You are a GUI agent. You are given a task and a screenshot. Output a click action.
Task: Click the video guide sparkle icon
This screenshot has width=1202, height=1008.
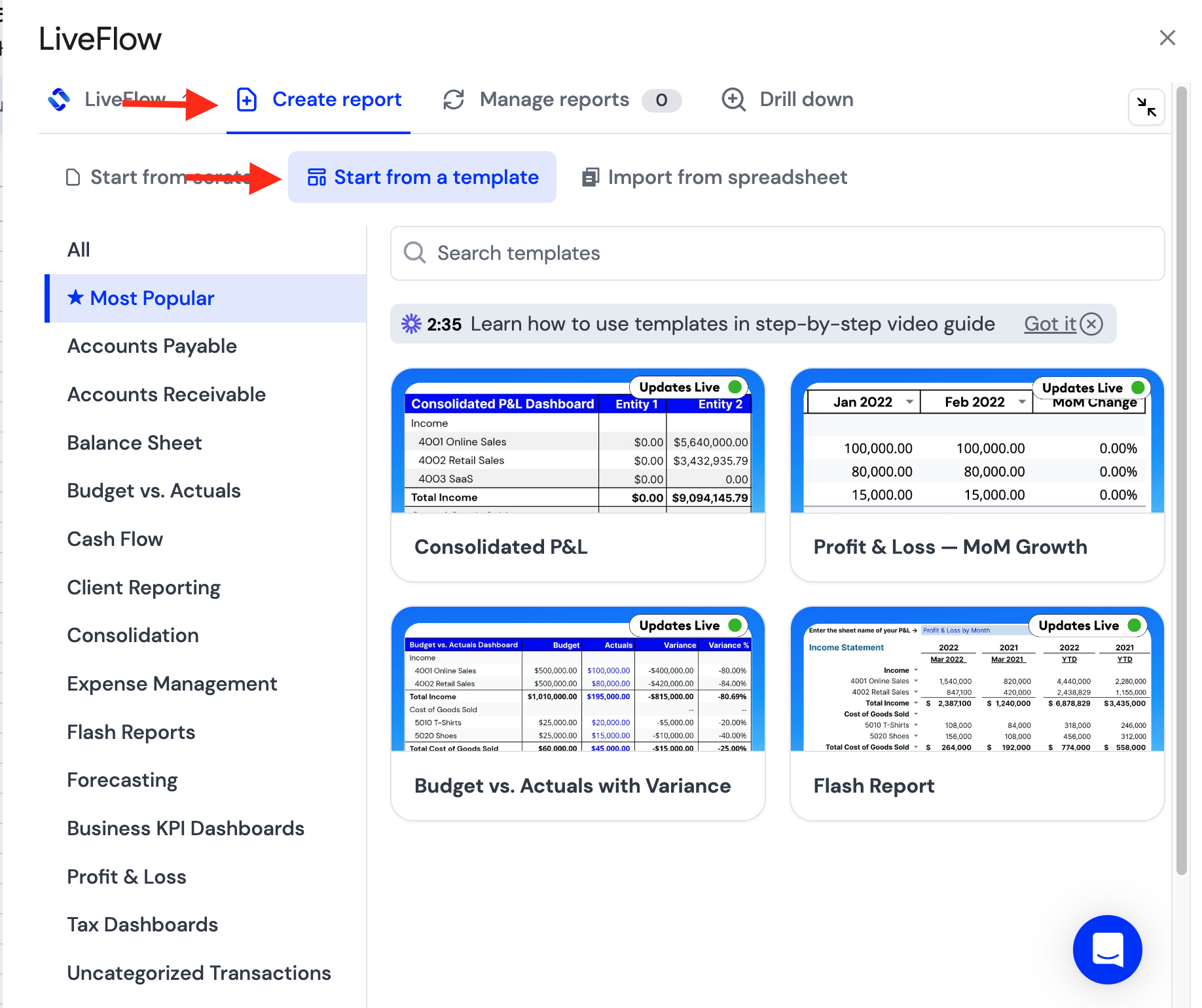tap(411, 323)
